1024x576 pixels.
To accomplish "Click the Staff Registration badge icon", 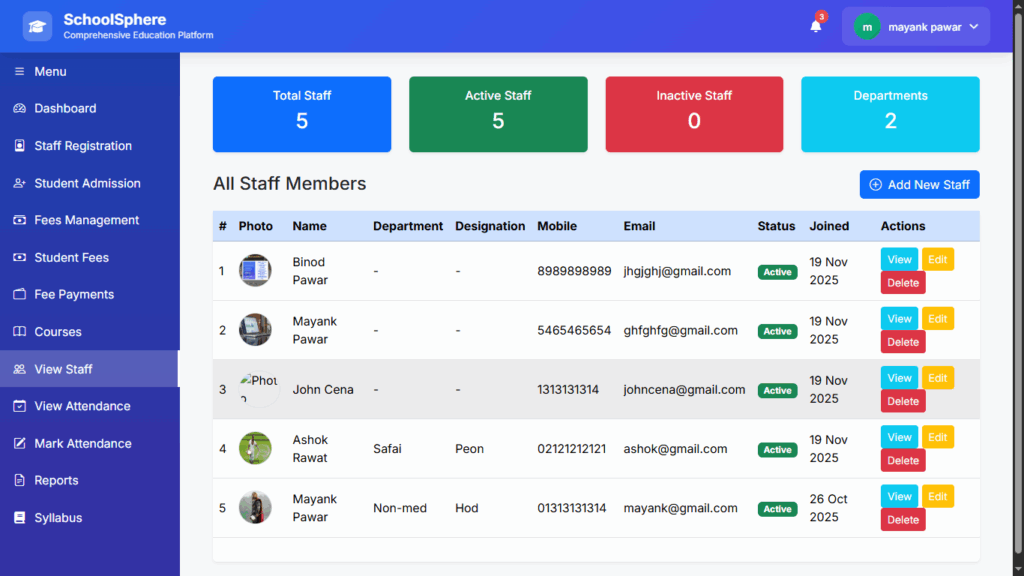I will click(x=19, y=146).
